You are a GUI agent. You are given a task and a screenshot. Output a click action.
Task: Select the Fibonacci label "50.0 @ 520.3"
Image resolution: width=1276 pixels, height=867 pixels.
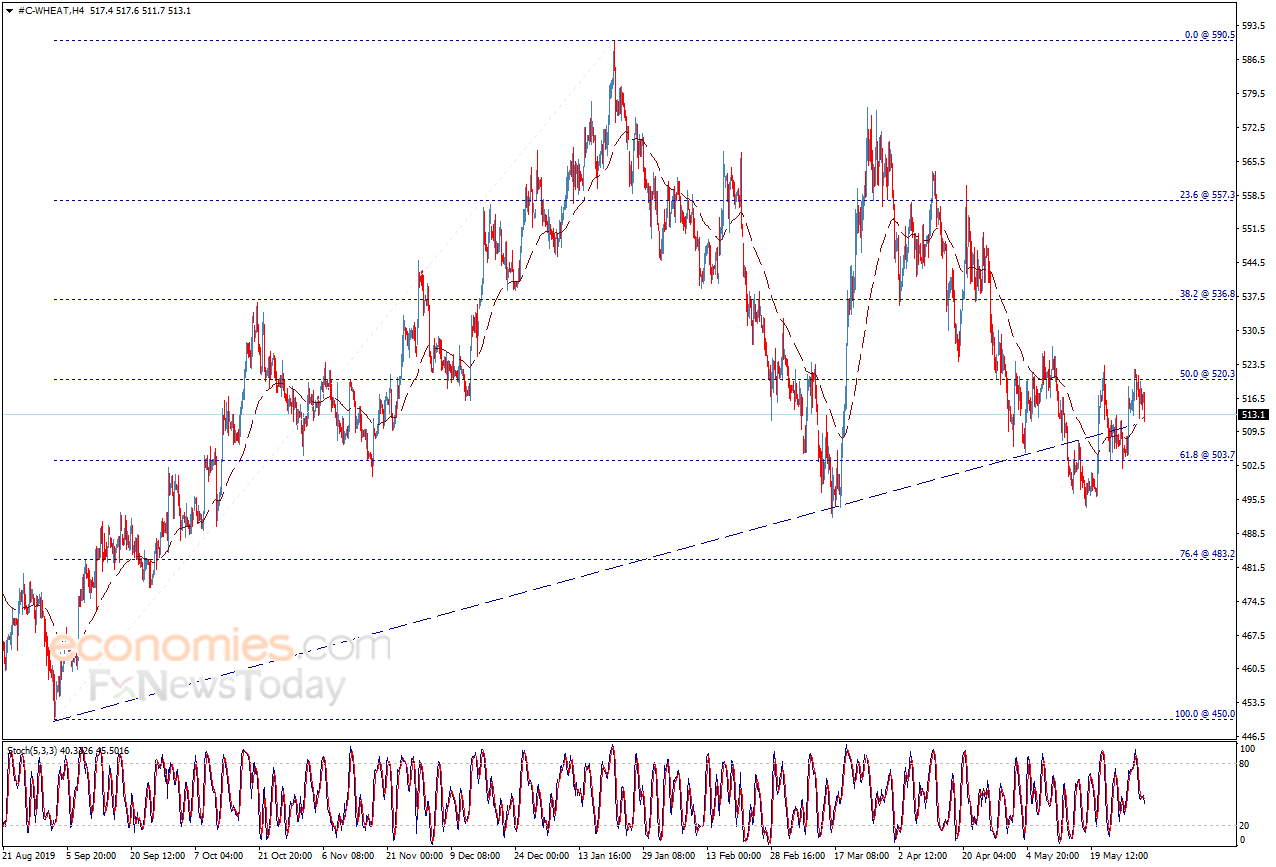coord(1208,374)
